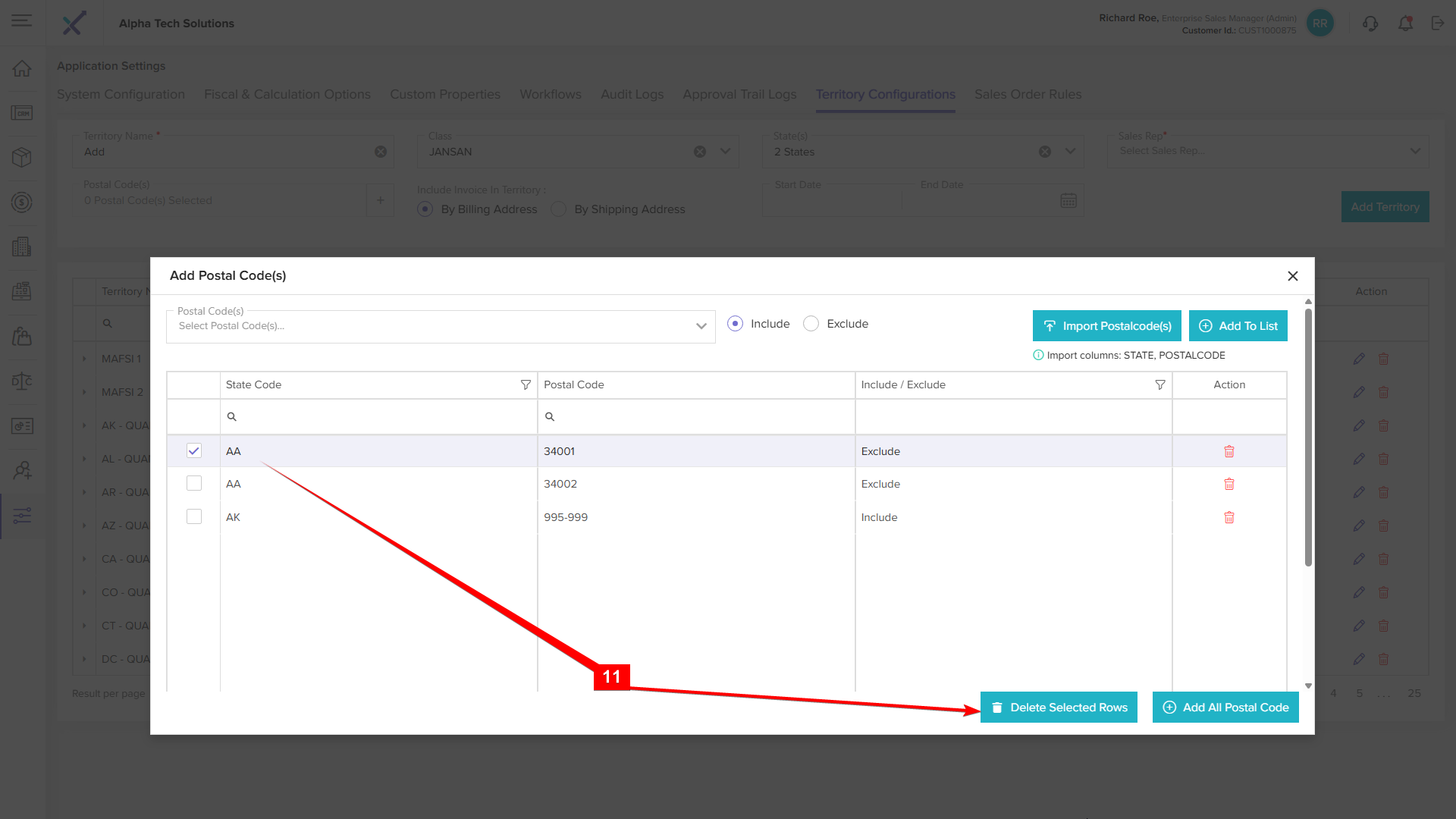Screen dimensions: 1456x819
Task: Select the Exclude radio button
Action: point(811,324)
